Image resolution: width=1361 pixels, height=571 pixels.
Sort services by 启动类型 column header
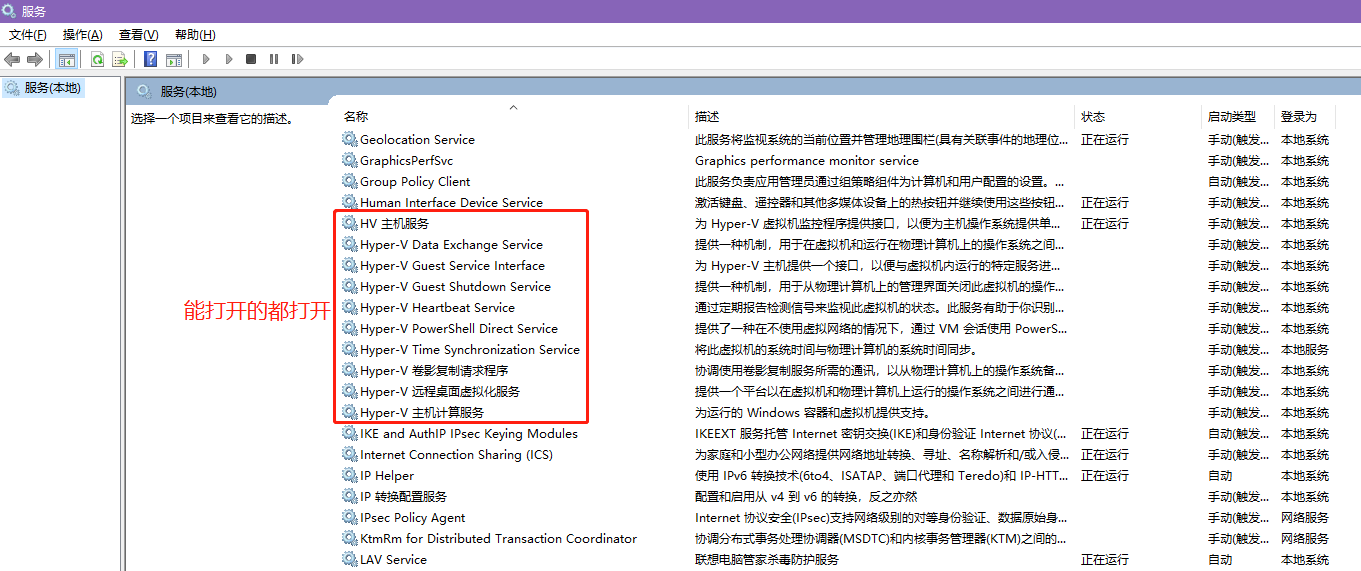click(1231, 117)
